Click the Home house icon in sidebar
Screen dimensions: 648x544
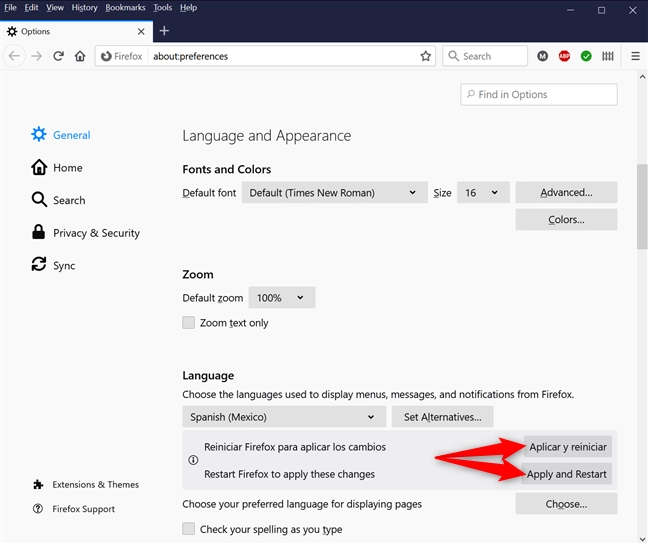click(39, 167)
